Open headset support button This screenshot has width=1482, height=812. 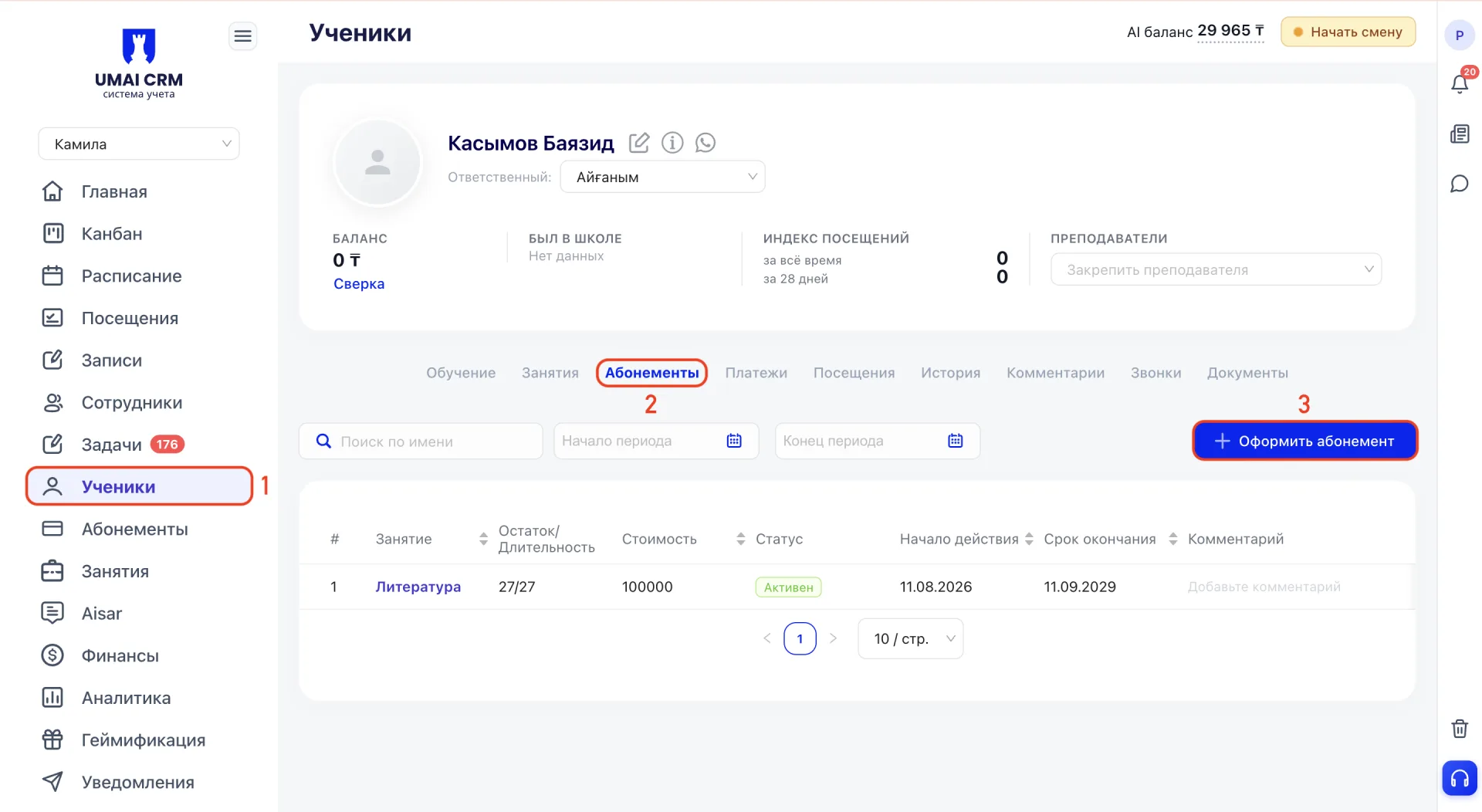pos(1460,778)
